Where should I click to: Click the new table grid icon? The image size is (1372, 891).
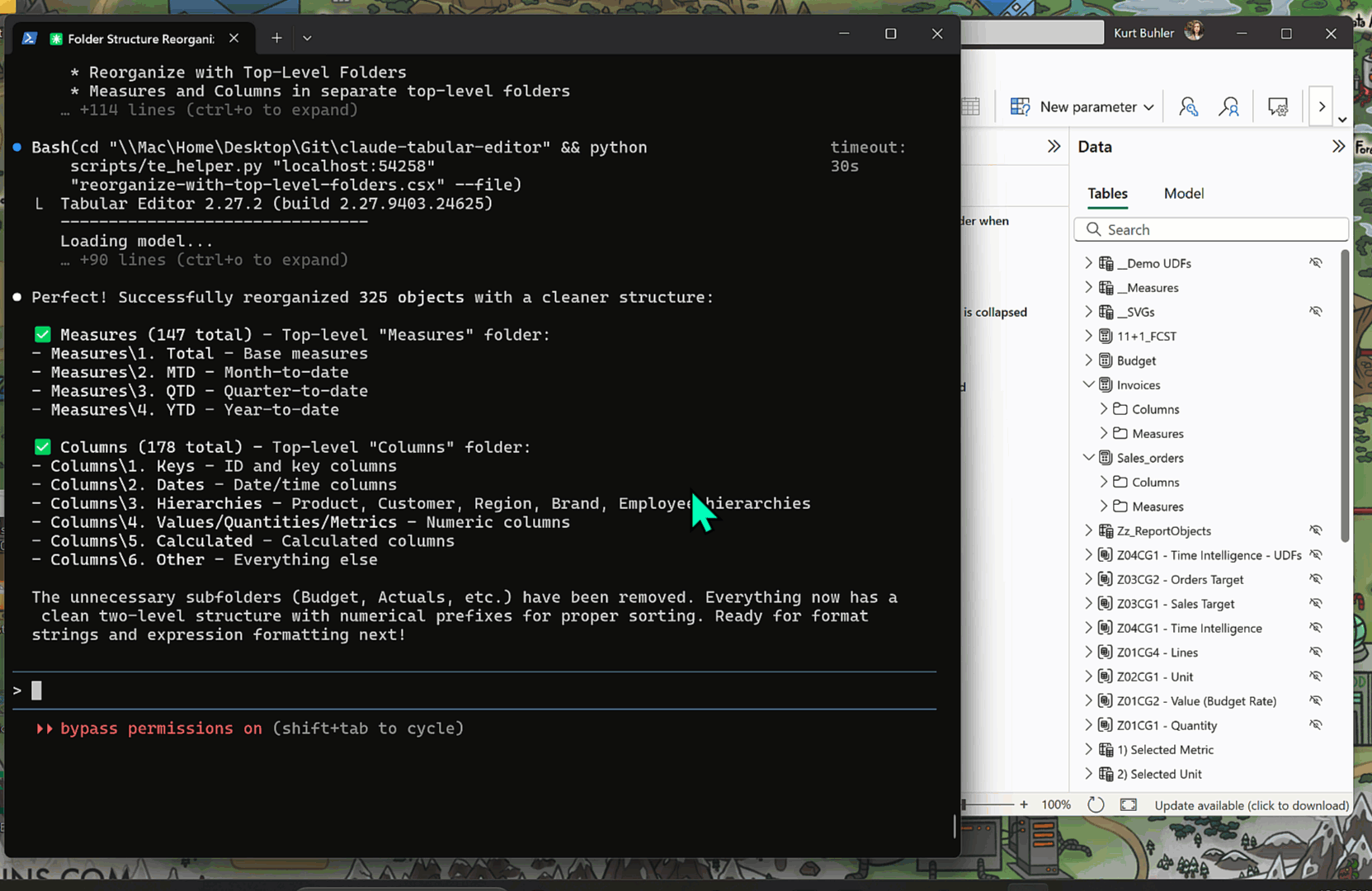point(971,106)
